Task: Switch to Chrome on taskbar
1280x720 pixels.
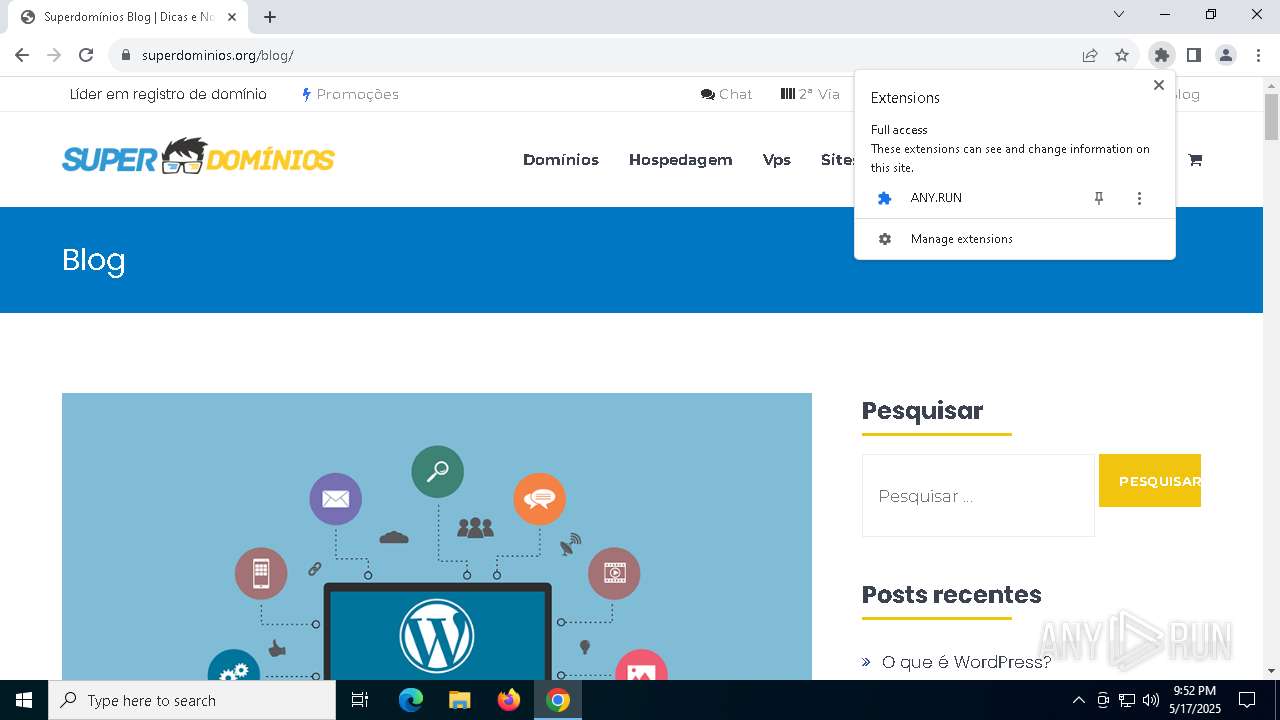Action: pos(558,700)
